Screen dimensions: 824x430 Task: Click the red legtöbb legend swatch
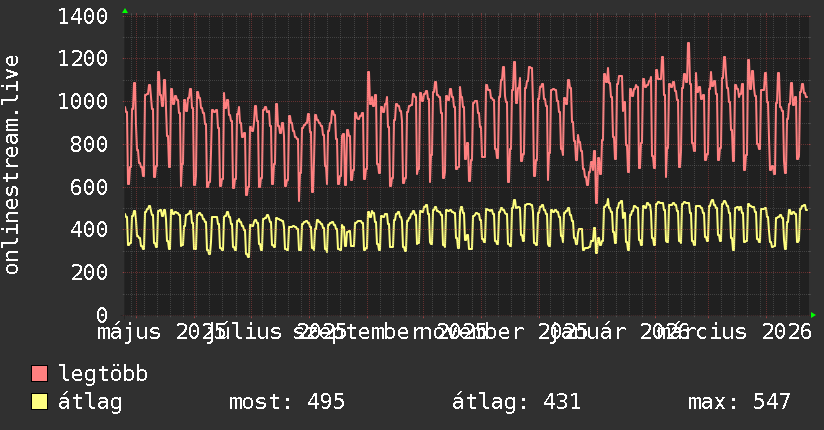click(x=39, y=374)
